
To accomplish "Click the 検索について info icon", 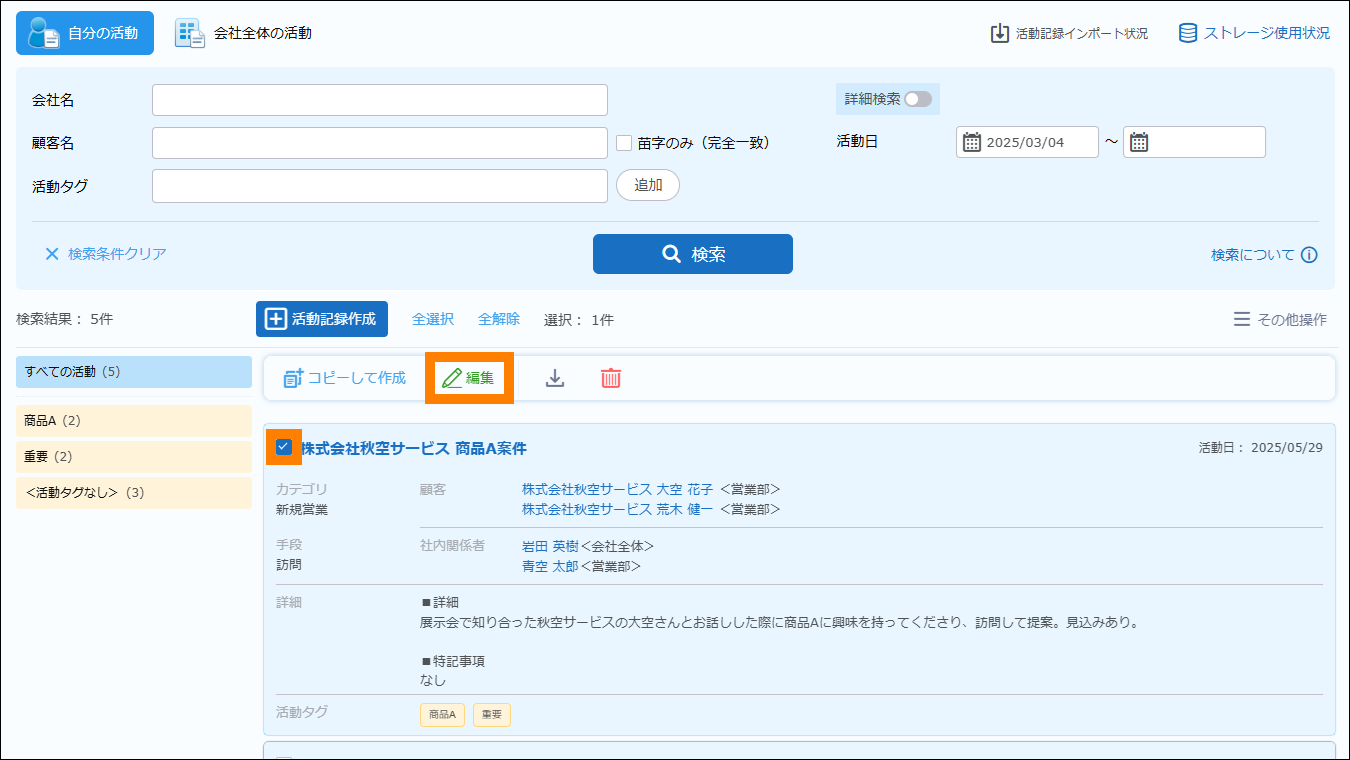I will pyautogui.click(x=1309, y=255).
